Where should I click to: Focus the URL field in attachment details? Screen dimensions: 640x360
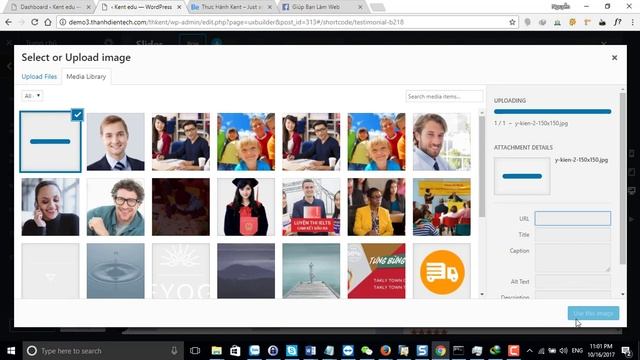point(573,218)
